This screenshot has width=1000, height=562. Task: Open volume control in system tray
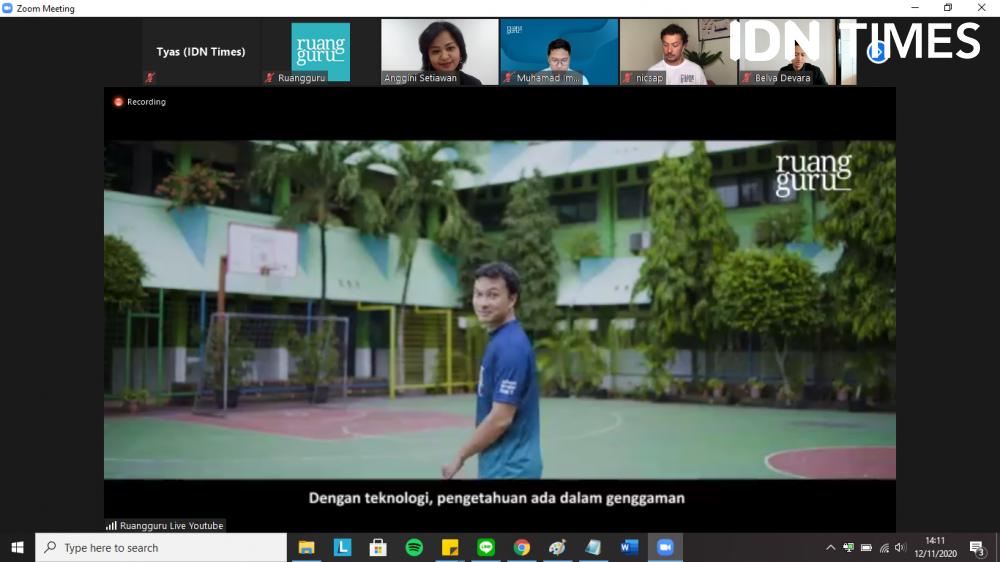click(x=900, y=547)
